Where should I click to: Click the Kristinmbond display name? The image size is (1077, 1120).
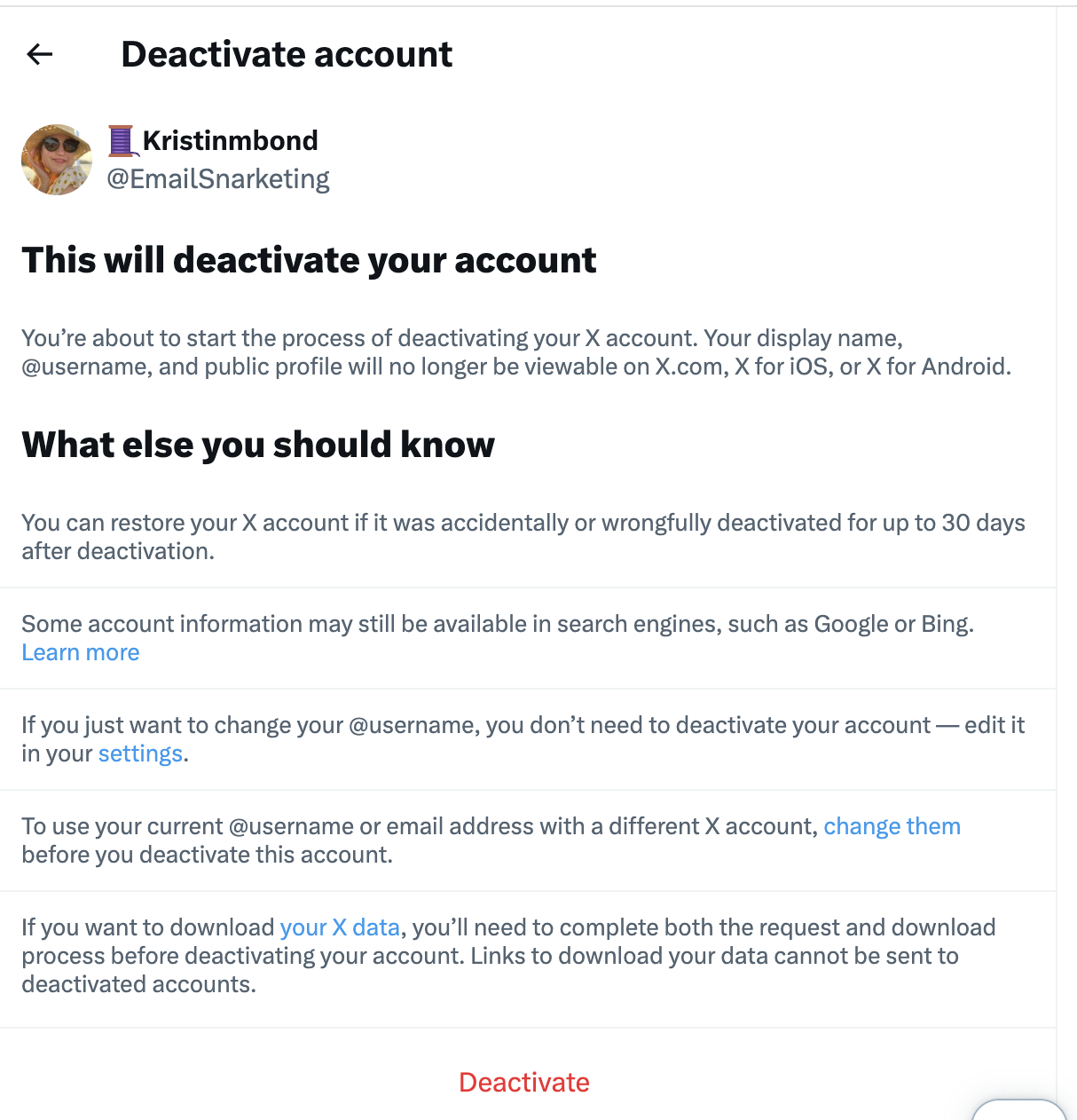[x=230, y=141]
